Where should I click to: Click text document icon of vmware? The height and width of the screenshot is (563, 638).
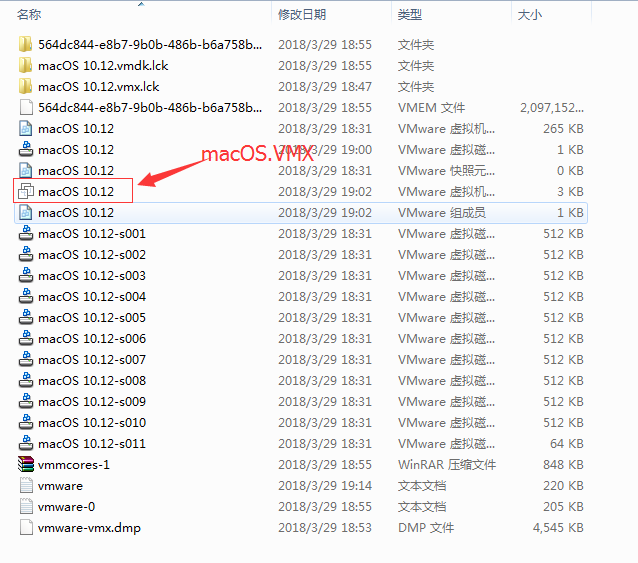[x=26, y=485]
